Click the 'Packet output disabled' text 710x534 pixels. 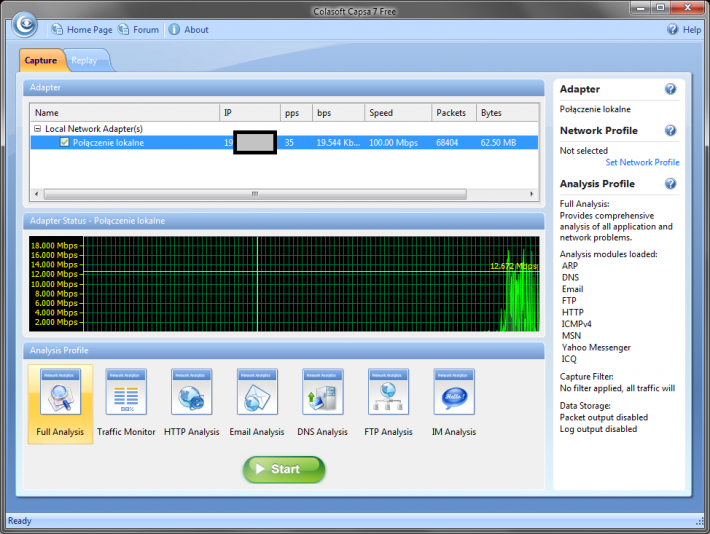(x=604, y=417)
